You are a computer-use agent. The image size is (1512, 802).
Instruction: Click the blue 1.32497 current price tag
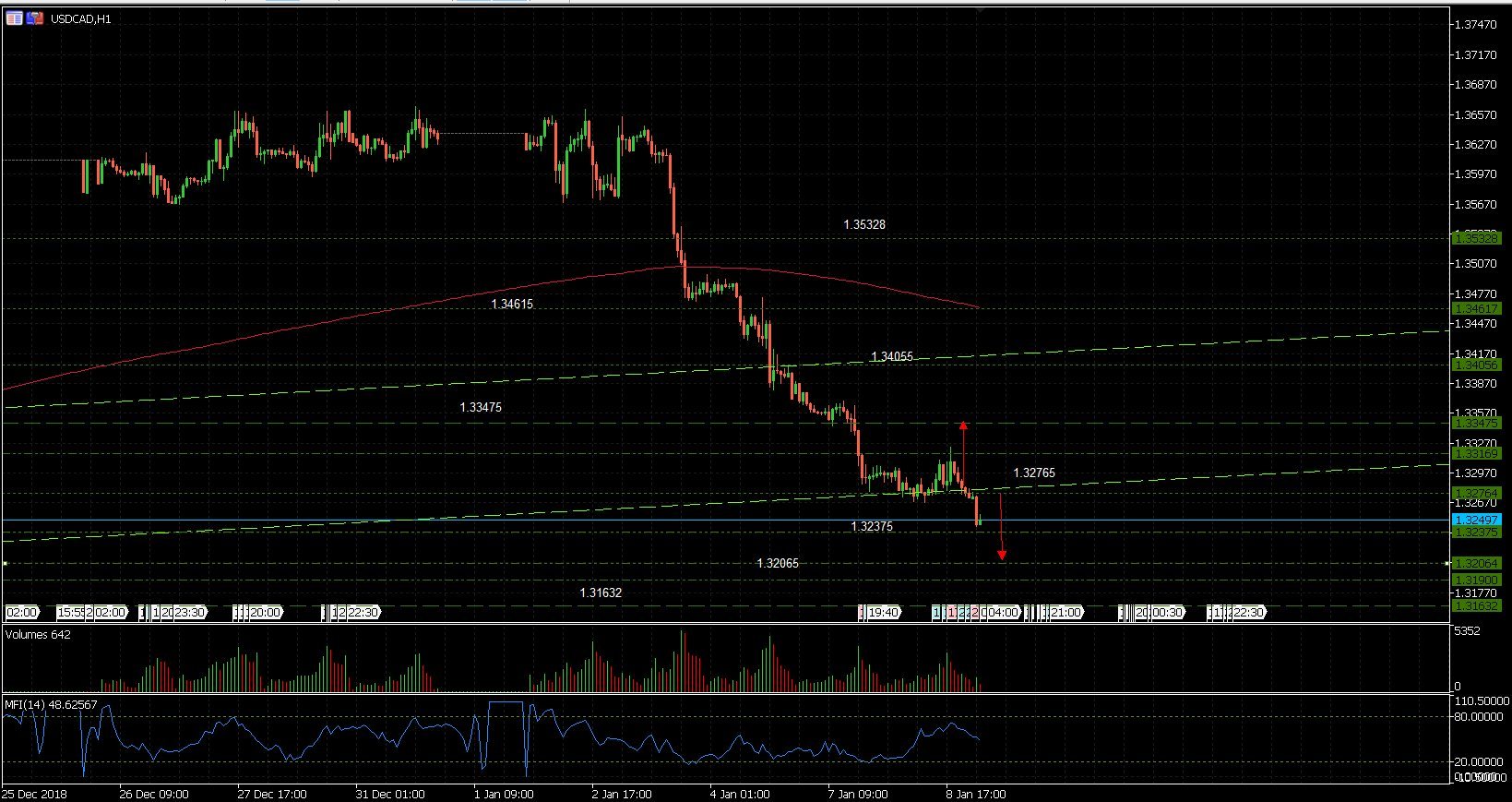[1477, 521]
